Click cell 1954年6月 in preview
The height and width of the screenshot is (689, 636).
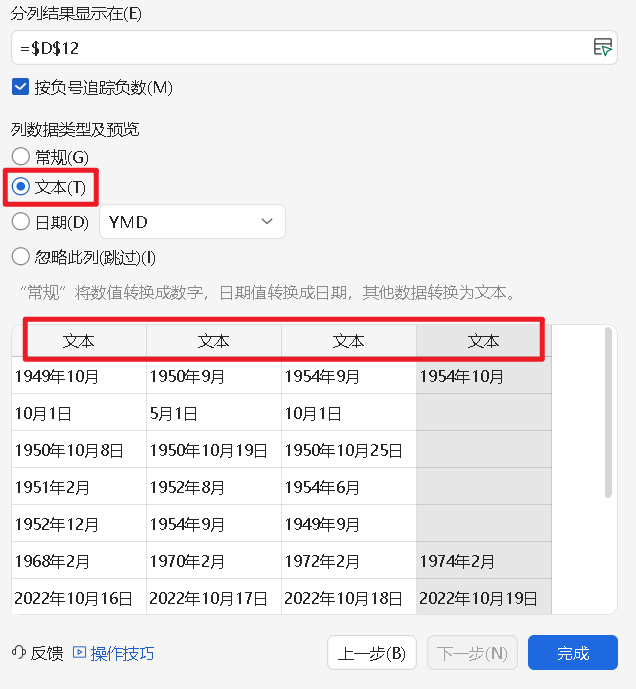(349, 487)
